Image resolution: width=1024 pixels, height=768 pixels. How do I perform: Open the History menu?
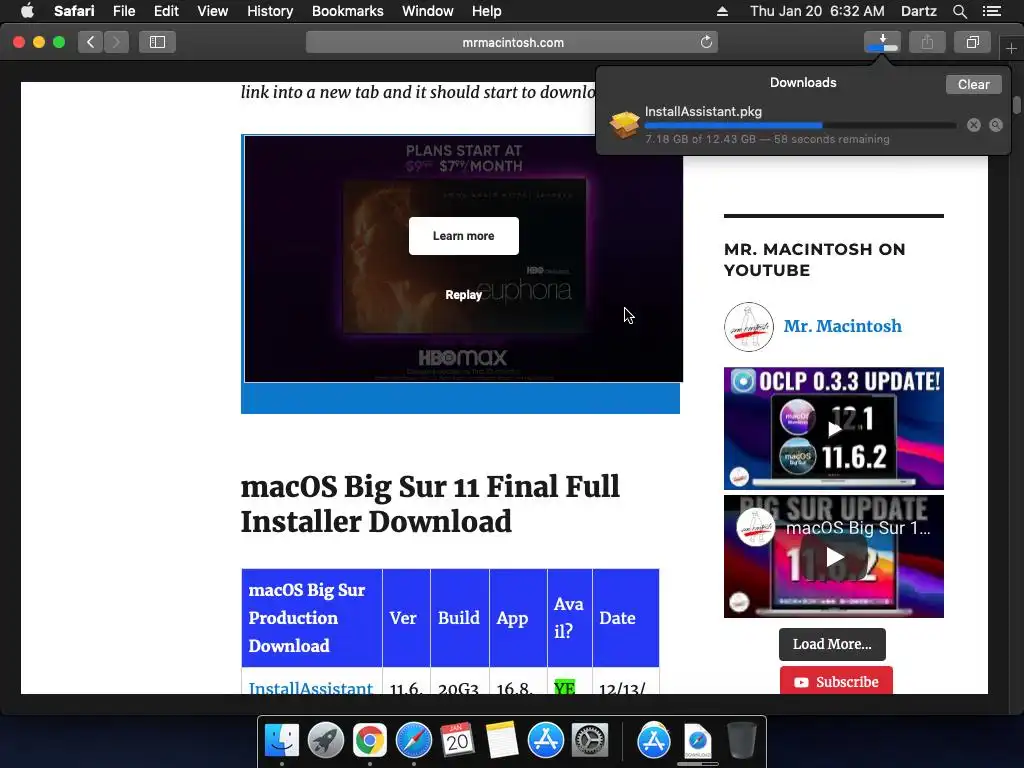click(x=270, y=11)
